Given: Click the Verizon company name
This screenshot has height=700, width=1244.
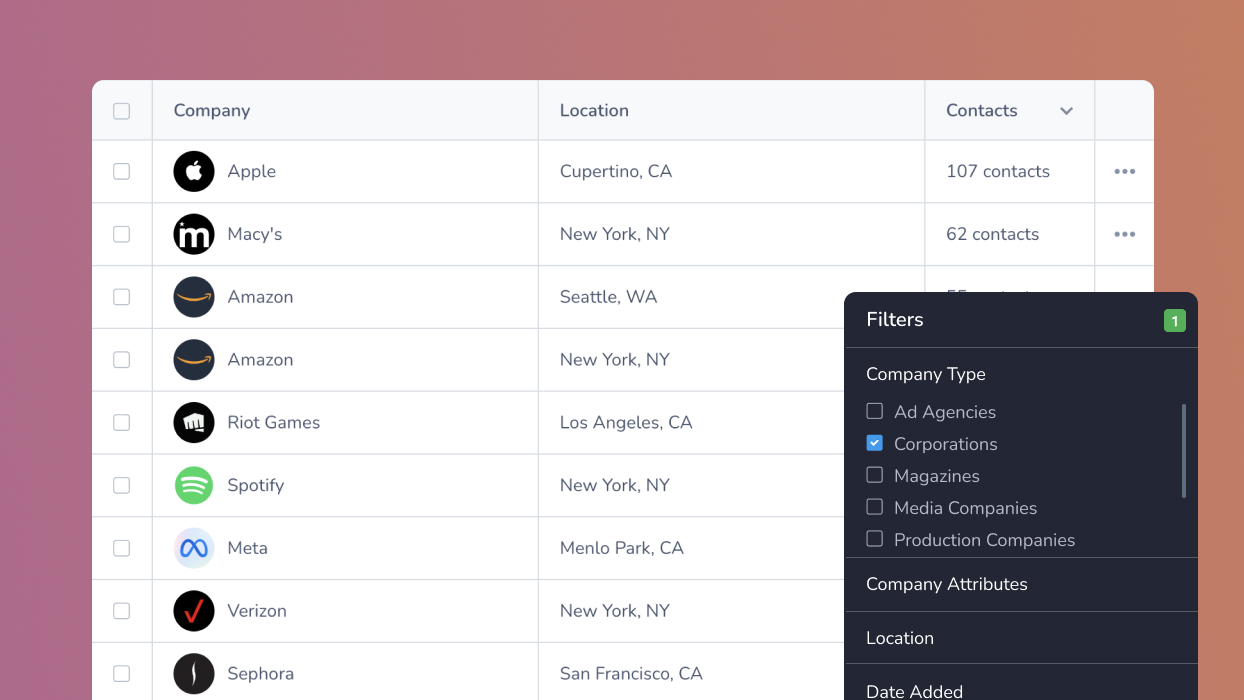Looking at the screenshot, I should click(257, 611).
